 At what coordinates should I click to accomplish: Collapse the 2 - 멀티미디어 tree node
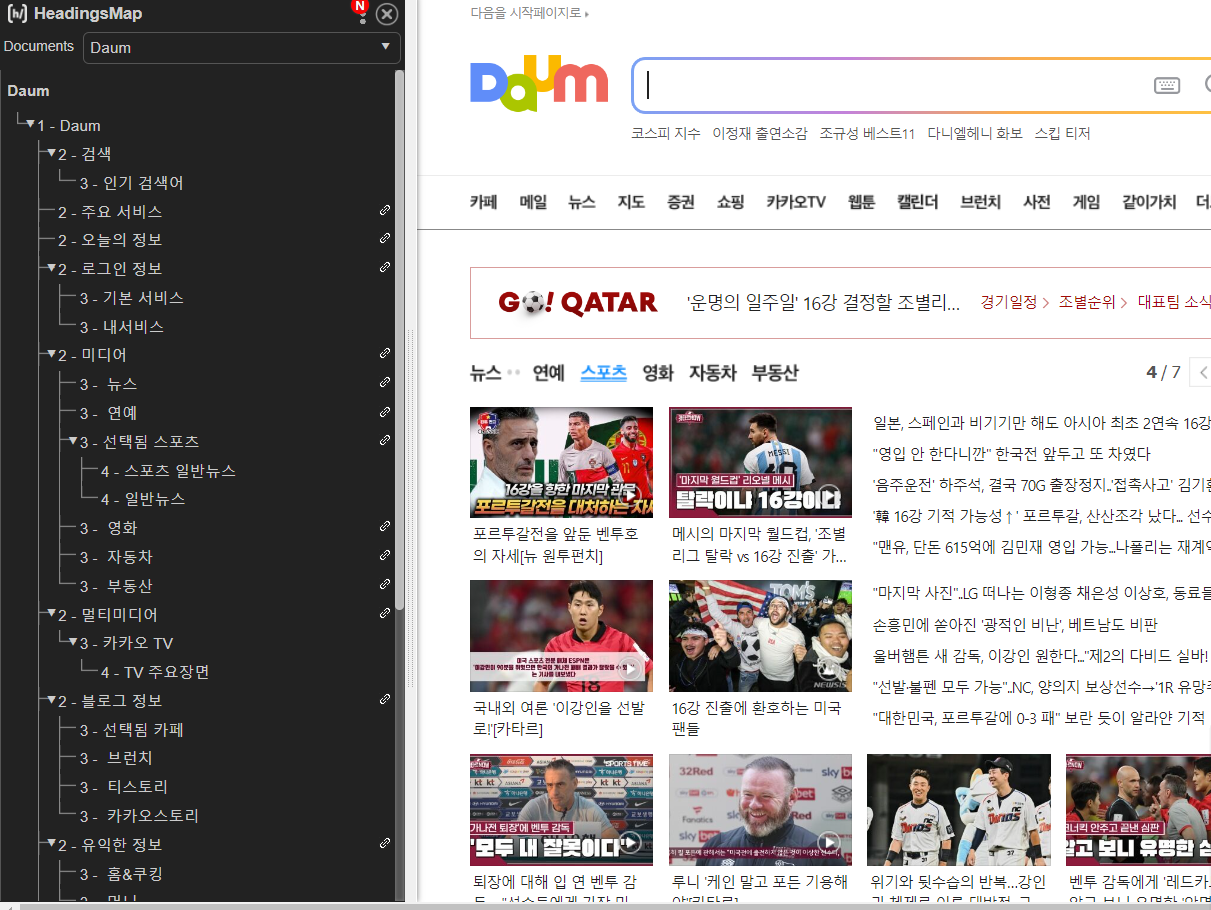pyautogui.click(x=51, y=614)
